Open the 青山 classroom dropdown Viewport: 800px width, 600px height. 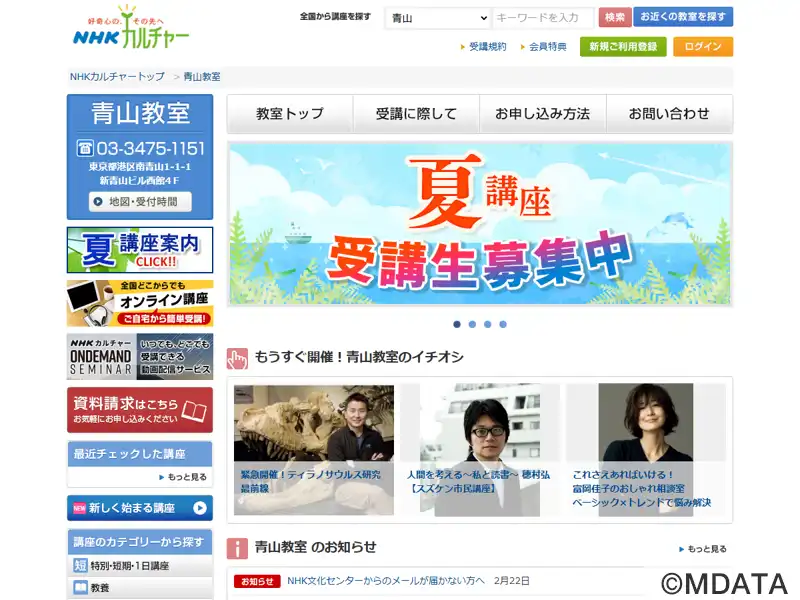439,18
